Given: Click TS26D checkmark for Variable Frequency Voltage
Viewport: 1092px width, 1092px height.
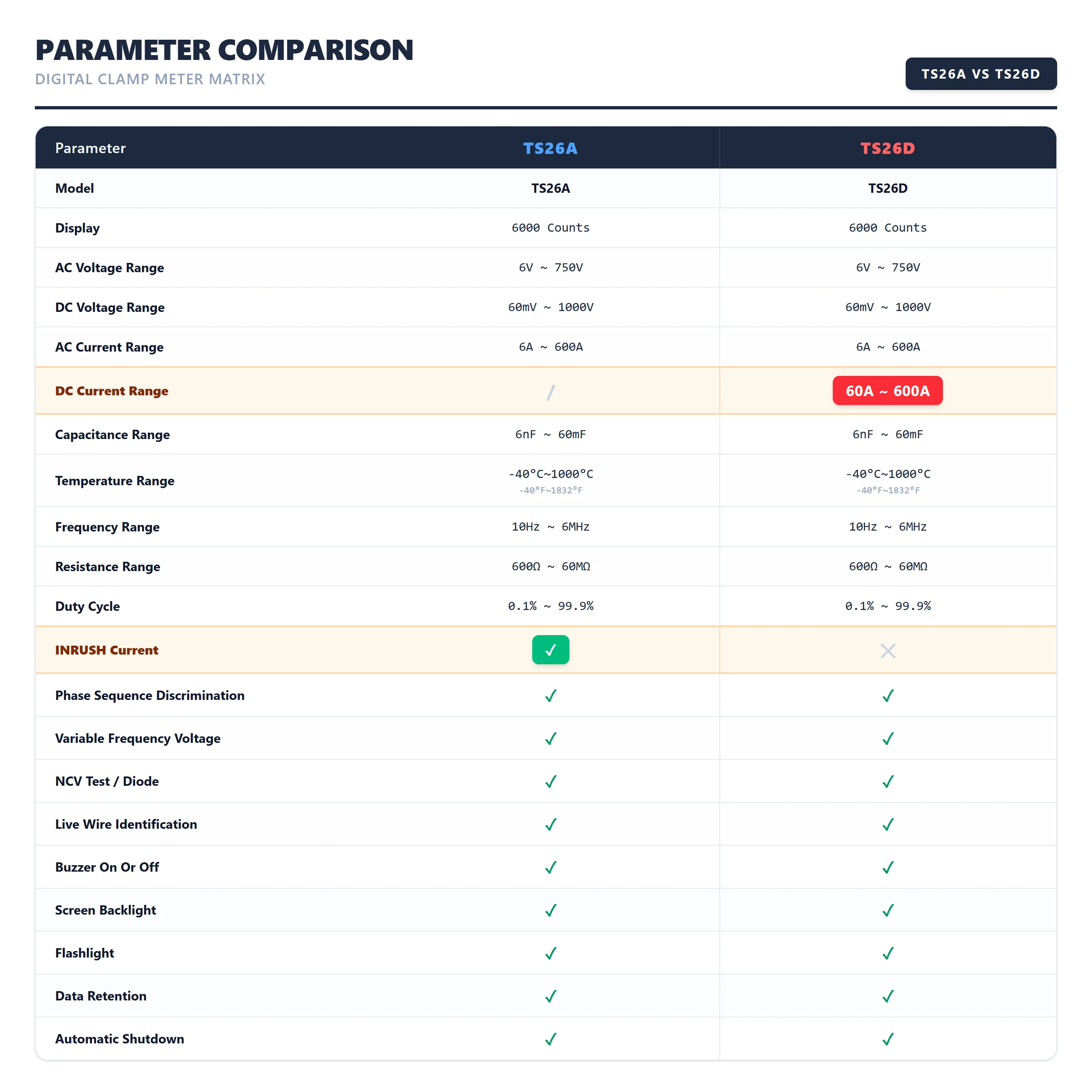Looking at the screenshot, I should [888, 739].
